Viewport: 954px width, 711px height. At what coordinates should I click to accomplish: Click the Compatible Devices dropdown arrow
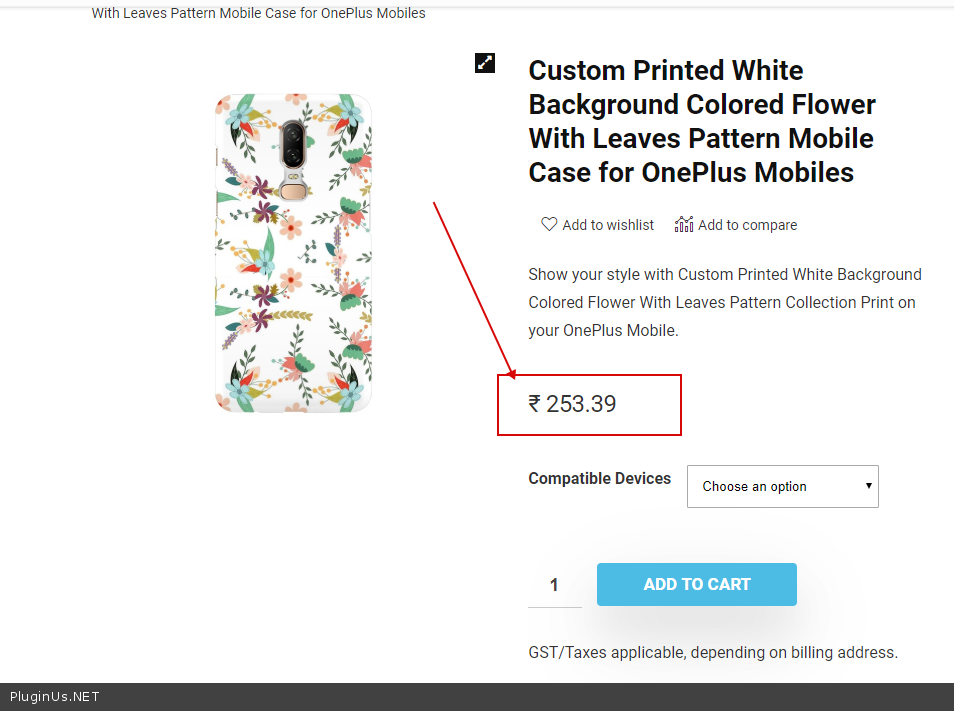click(868, 486)
